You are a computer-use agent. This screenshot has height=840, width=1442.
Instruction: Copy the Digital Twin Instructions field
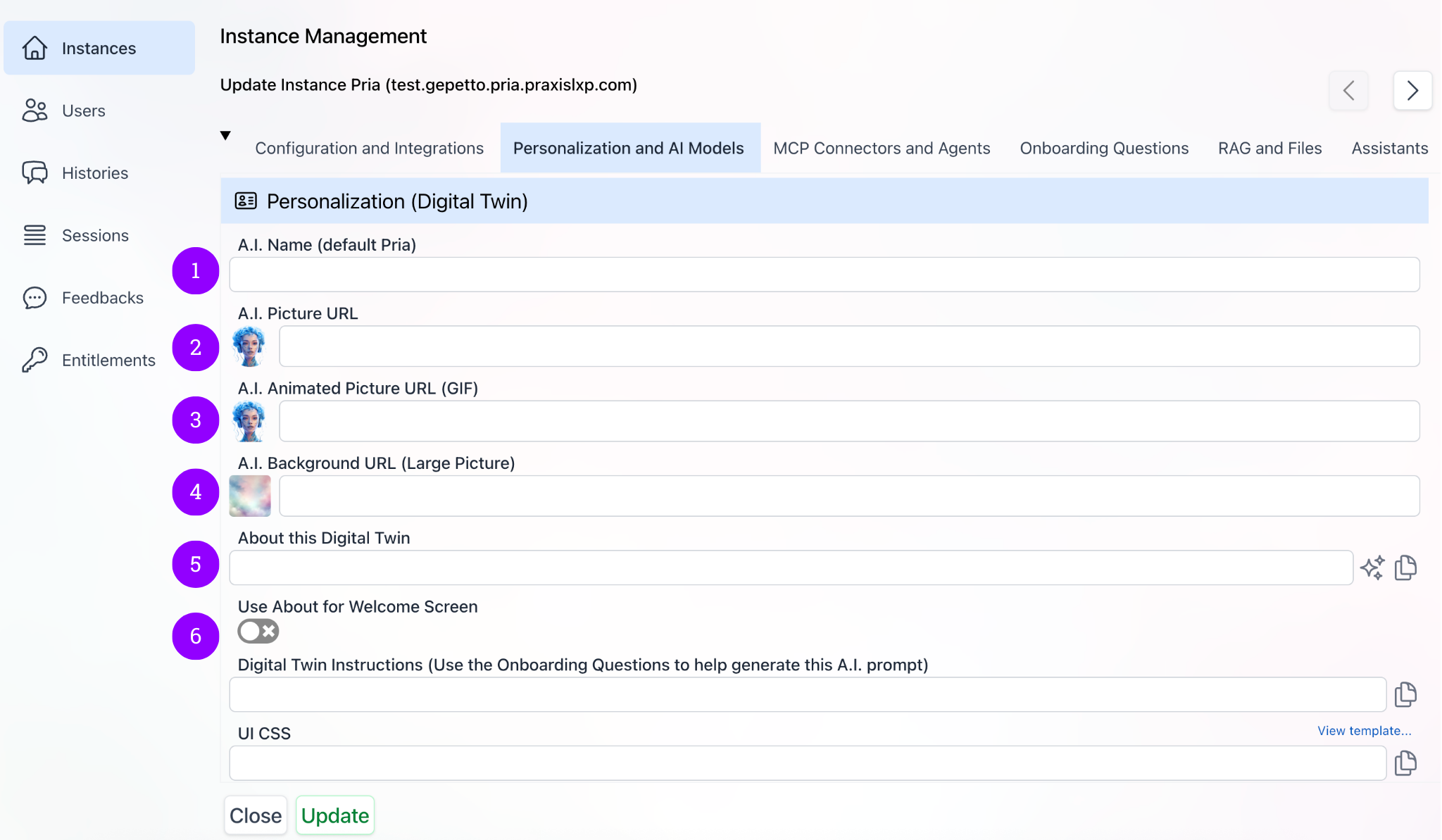[1405, 694]
